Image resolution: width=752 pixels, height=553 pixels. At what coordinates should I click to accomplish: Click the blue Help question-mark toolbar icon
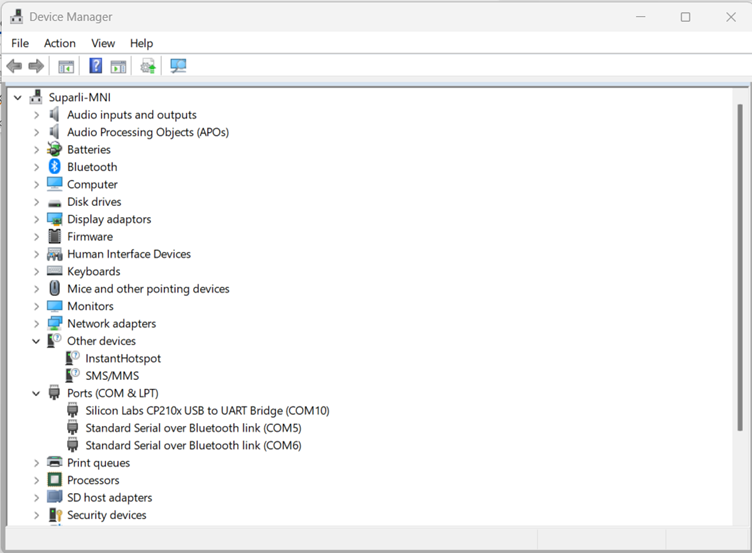96,66
